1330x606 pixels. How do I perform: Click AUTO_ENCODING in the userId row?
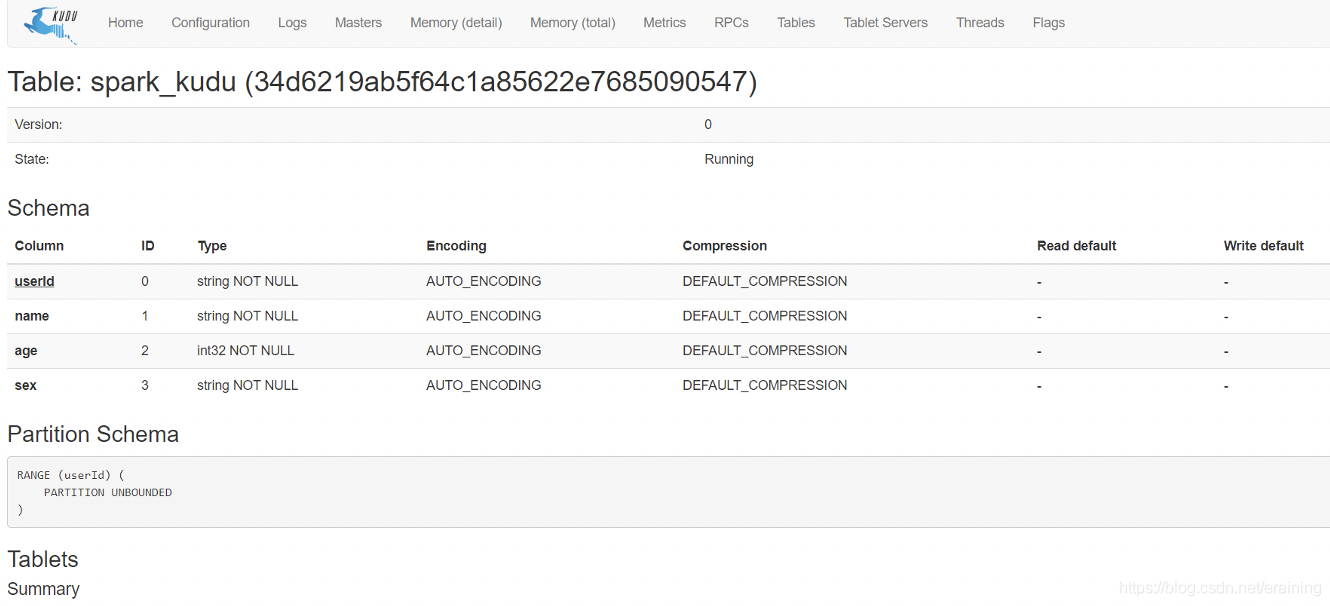[x=484, y=281]
